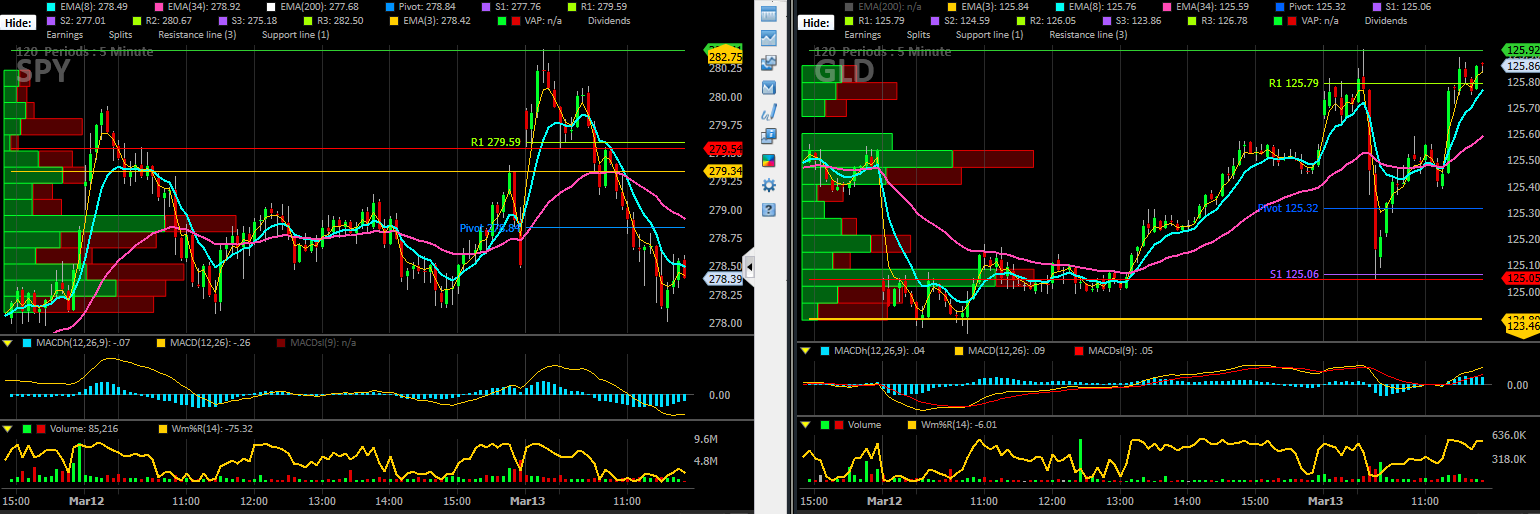Screen dimensions: 1540x514
Task: Open the GLD MACDh panel dropdown triangle
Action: (x=806, y=350)
